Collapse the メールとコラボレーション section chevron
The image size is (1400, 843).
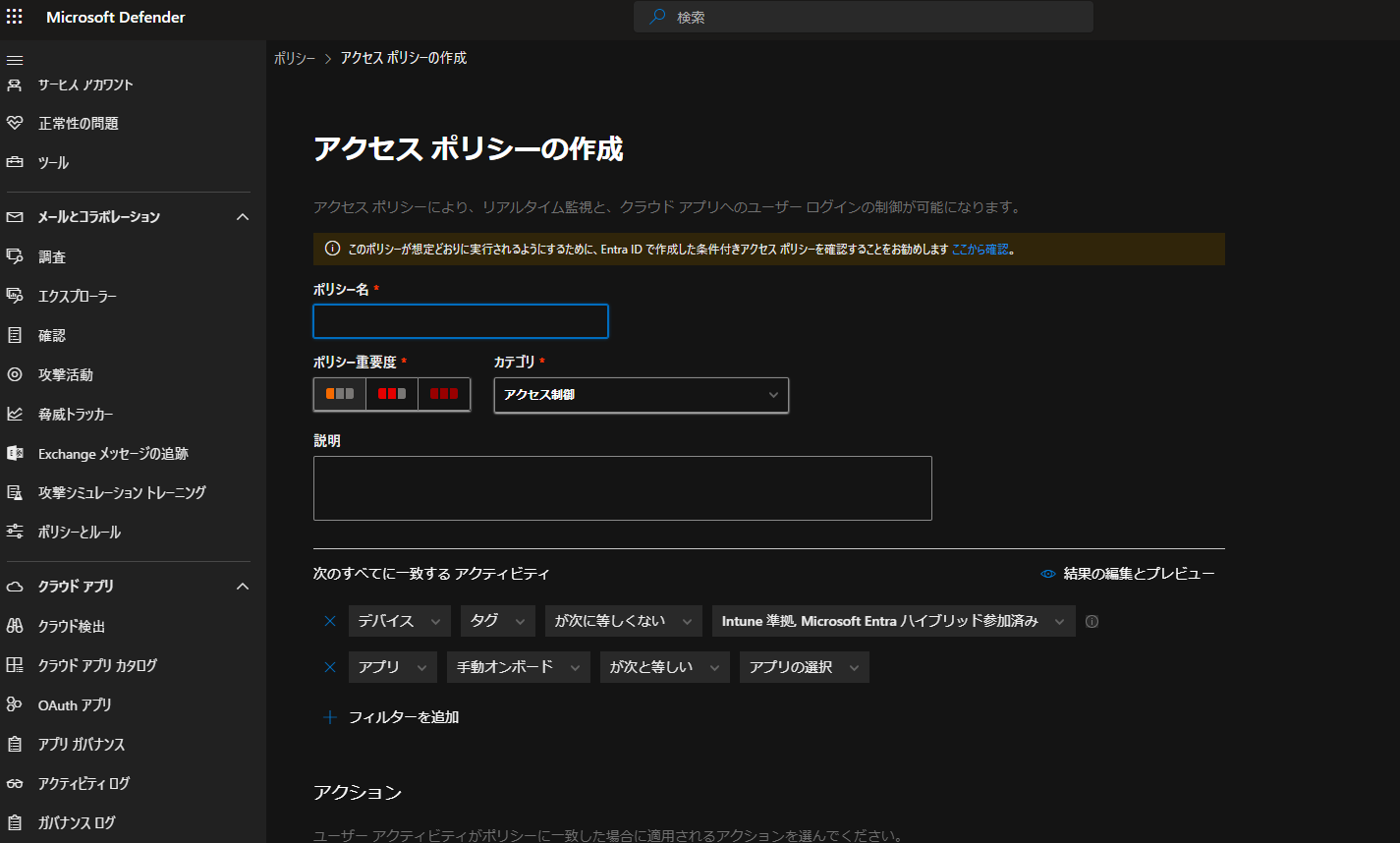243,216
